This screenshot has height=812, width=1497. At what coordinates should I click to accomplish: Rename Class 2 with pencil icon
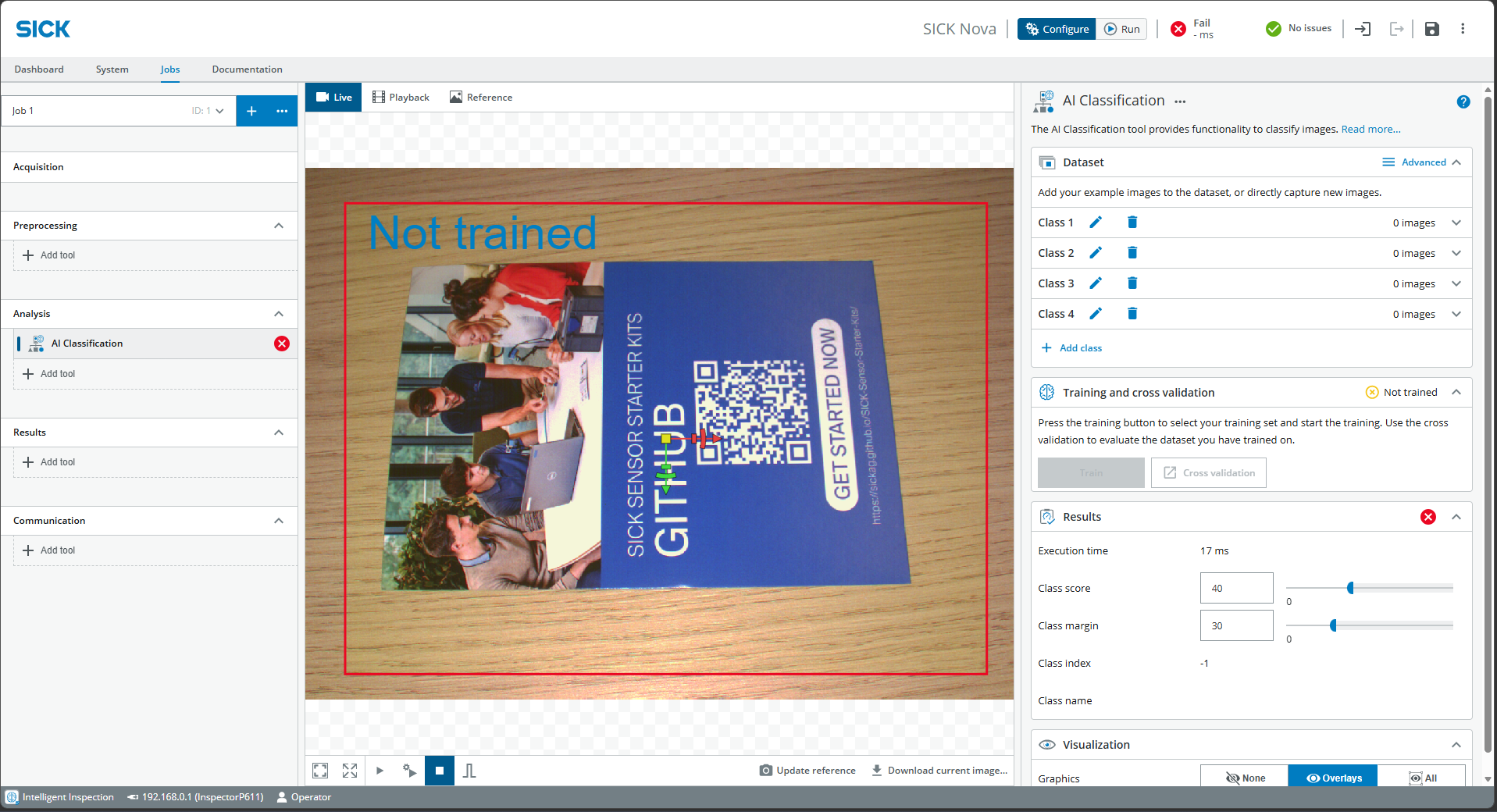[1096, 253]
